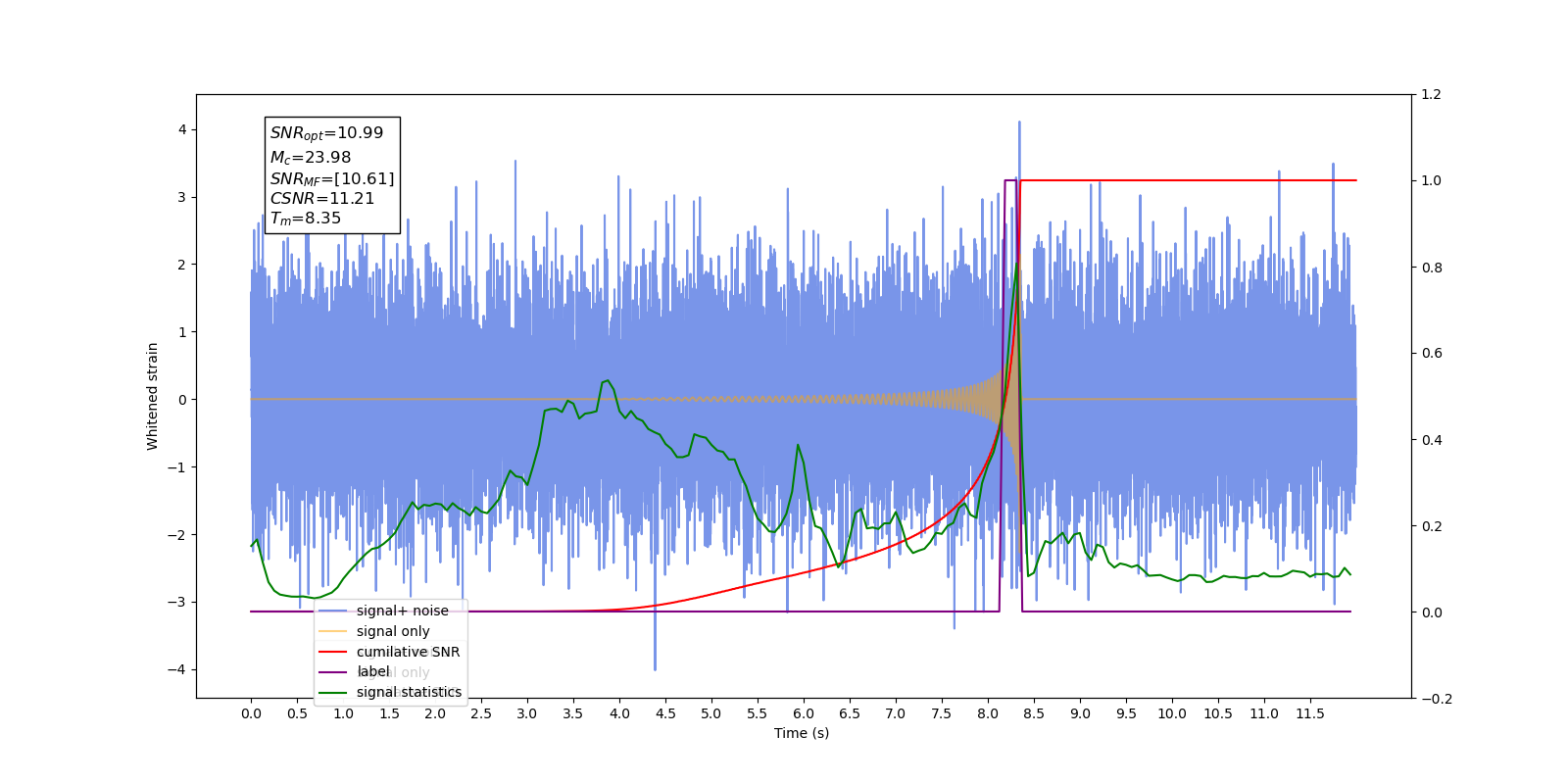The height and width of the screenshot is (784, 1568).
Task: Click the red line swatch for cumilative SNR
Action: coord(333,652)
